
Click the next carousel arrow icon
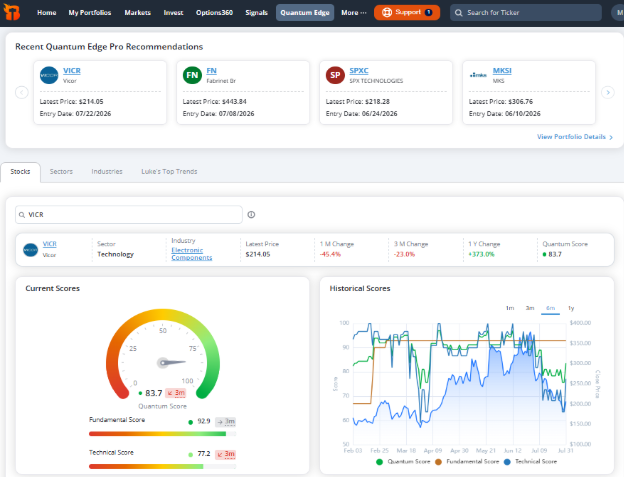[x=608, y=92]
